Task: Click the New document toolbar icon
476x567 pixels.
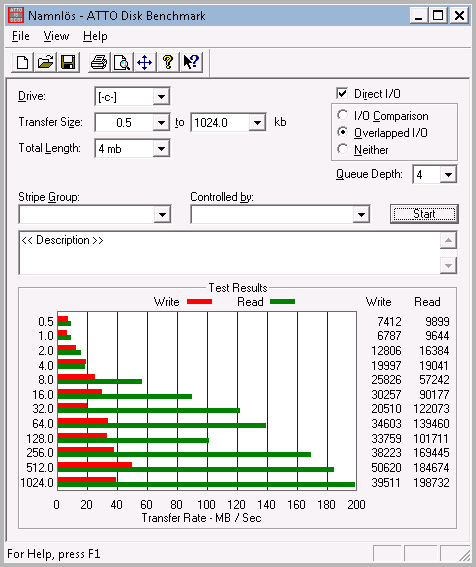Action: point(22,62)
